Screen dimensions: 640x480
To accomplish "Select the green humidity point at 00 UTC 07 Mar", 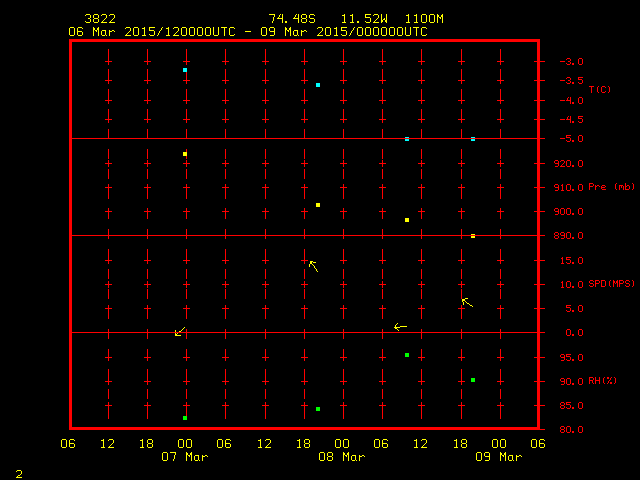I will click(185, 418).
